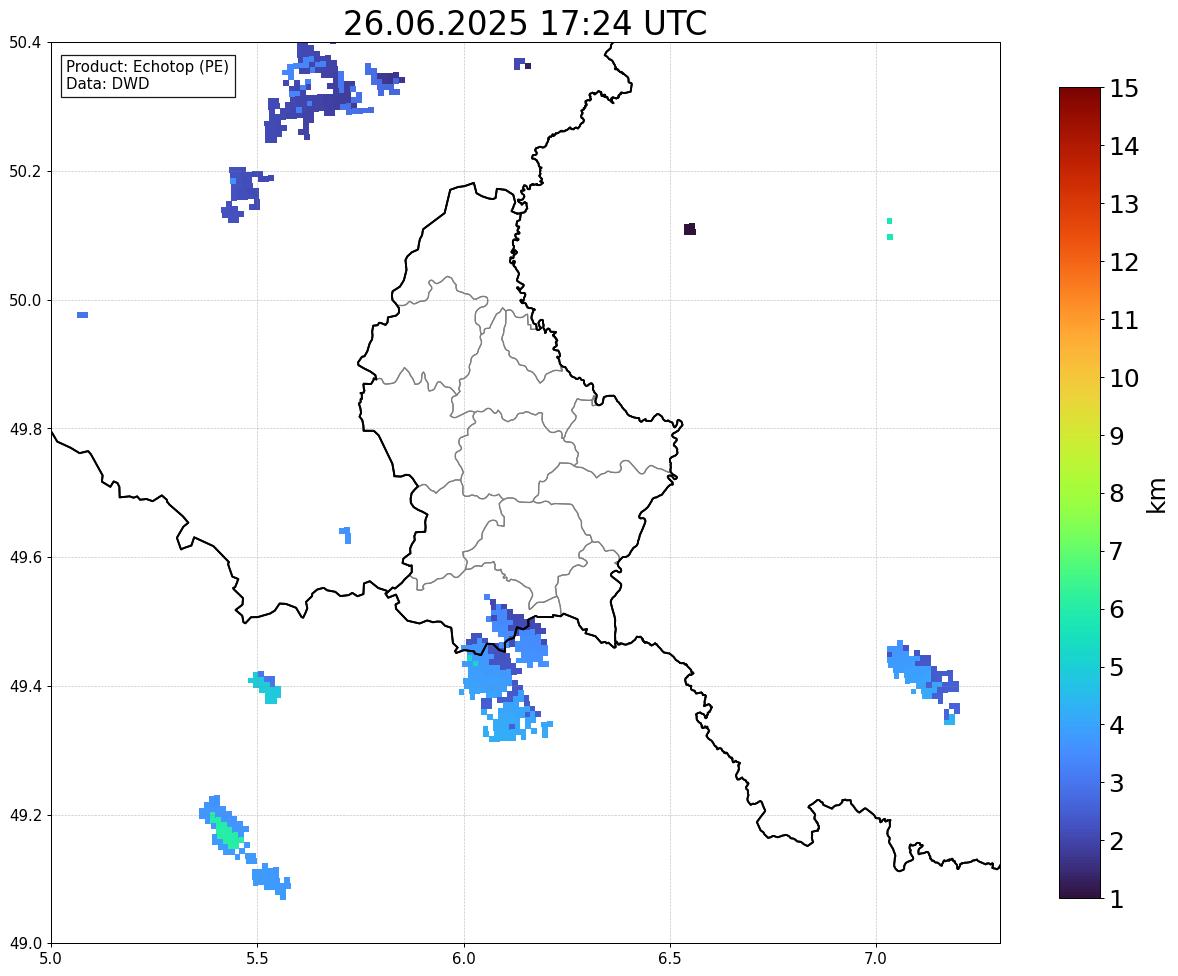Screen dimensions: 1178x976
Task: Click colorbar tick label 3
Action: pyautogui.click(x=1117, y=783)
